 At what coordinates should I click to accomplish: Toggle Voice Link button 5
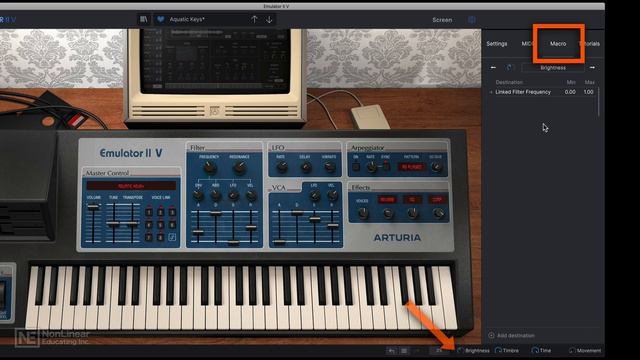coord(161,225)
